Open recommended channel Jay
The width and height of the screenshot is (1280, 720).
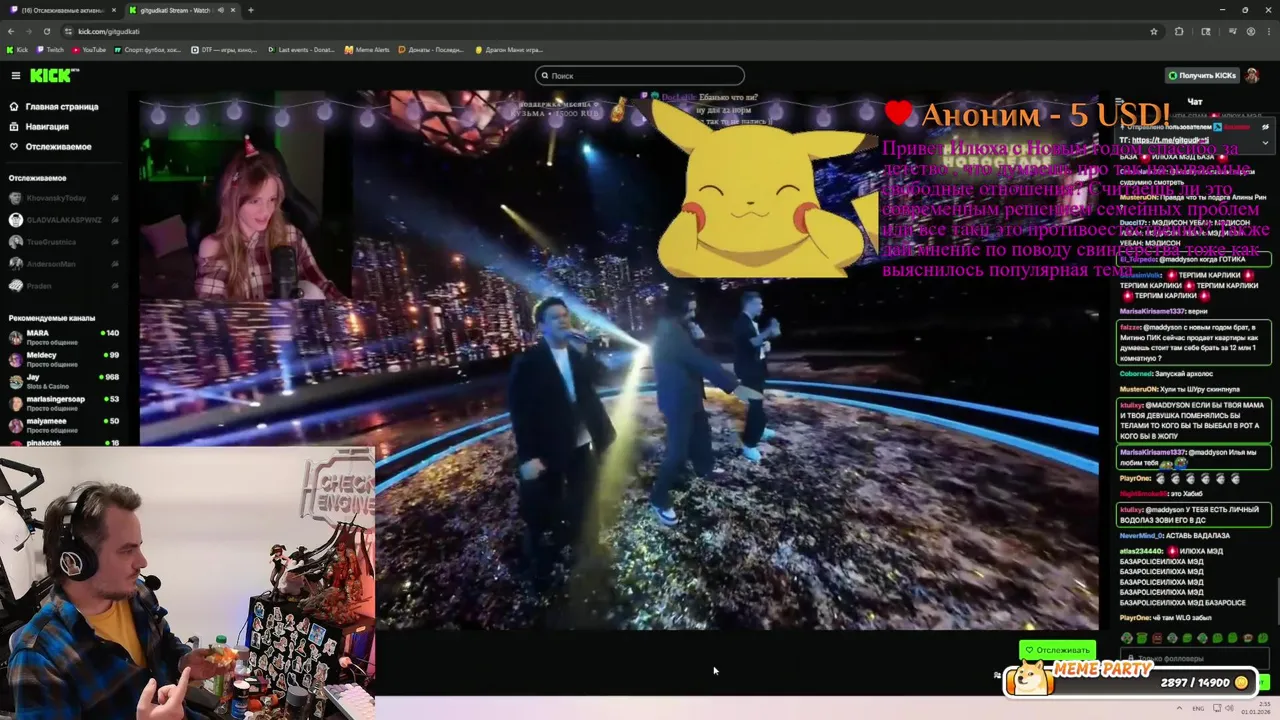click(x=64, y=381)
